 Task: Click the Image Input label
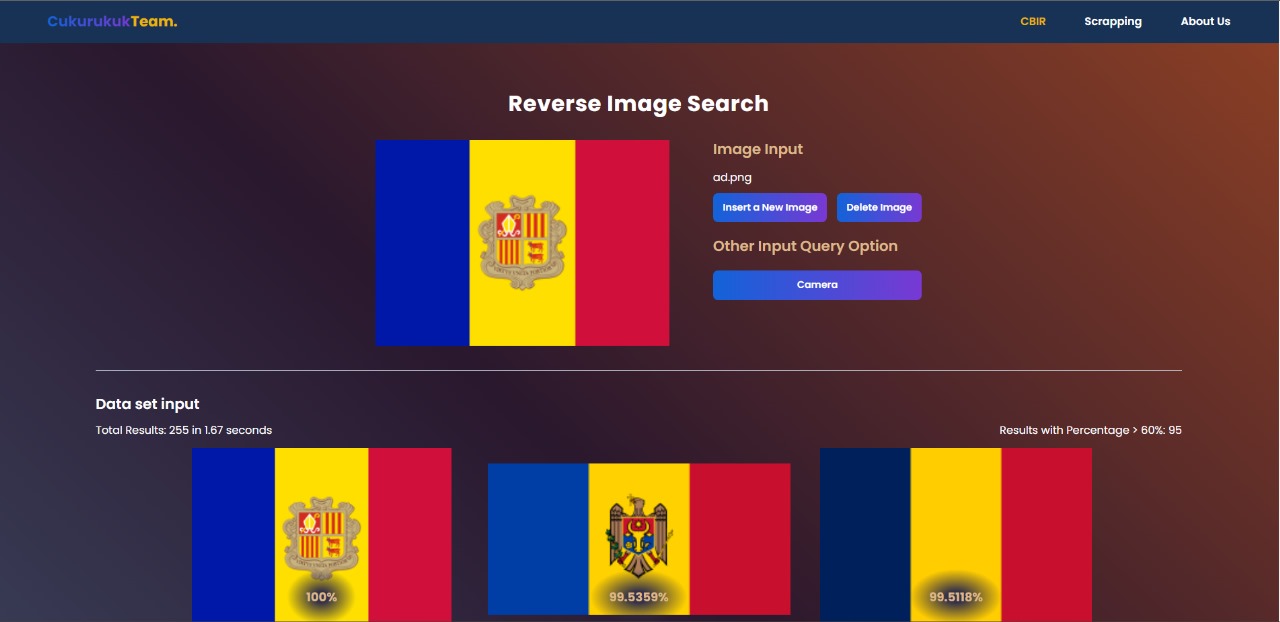coord(758,149)
